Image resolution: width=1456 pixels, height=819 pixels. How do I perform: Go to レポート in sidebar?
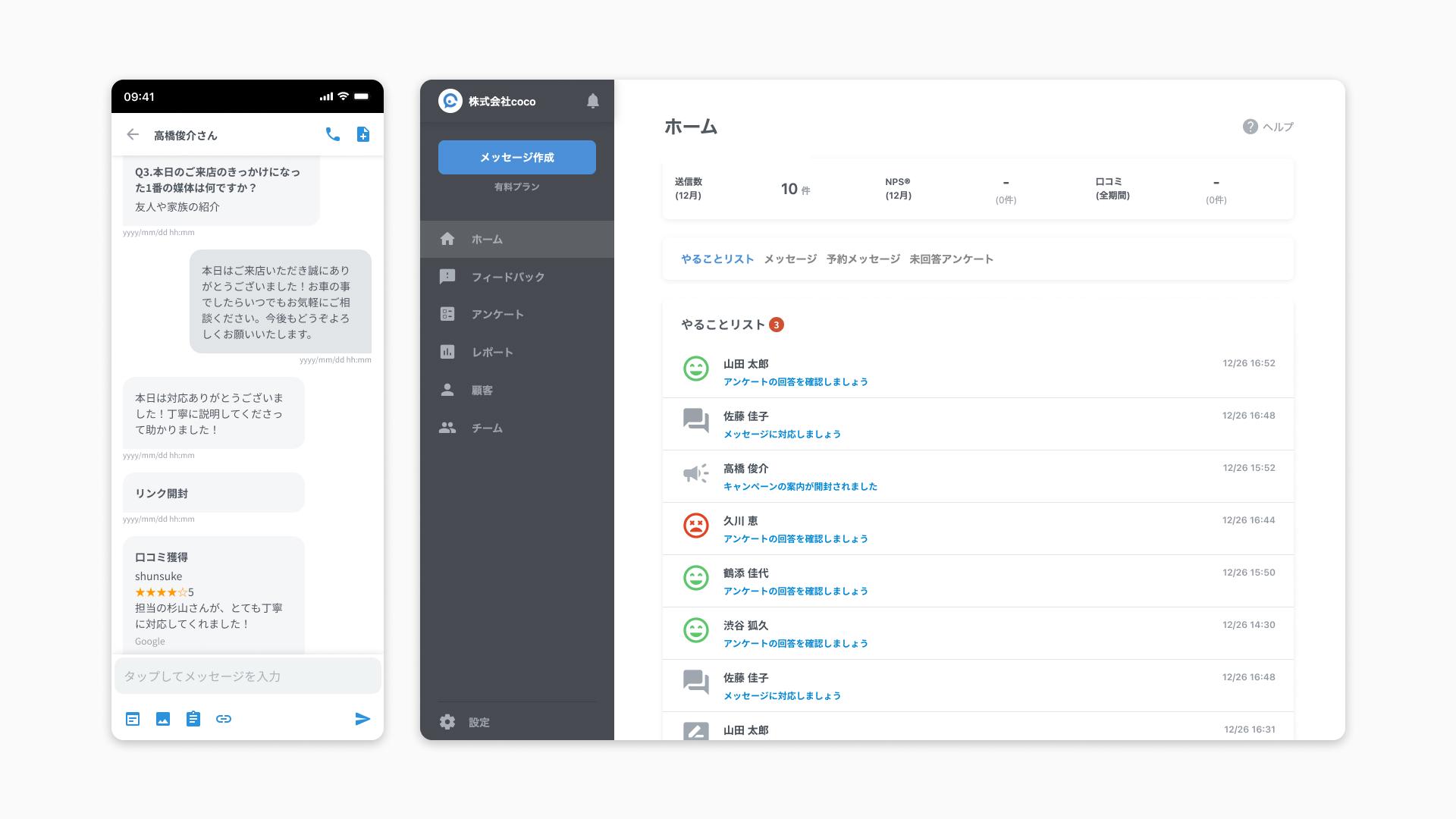point(492,352)
